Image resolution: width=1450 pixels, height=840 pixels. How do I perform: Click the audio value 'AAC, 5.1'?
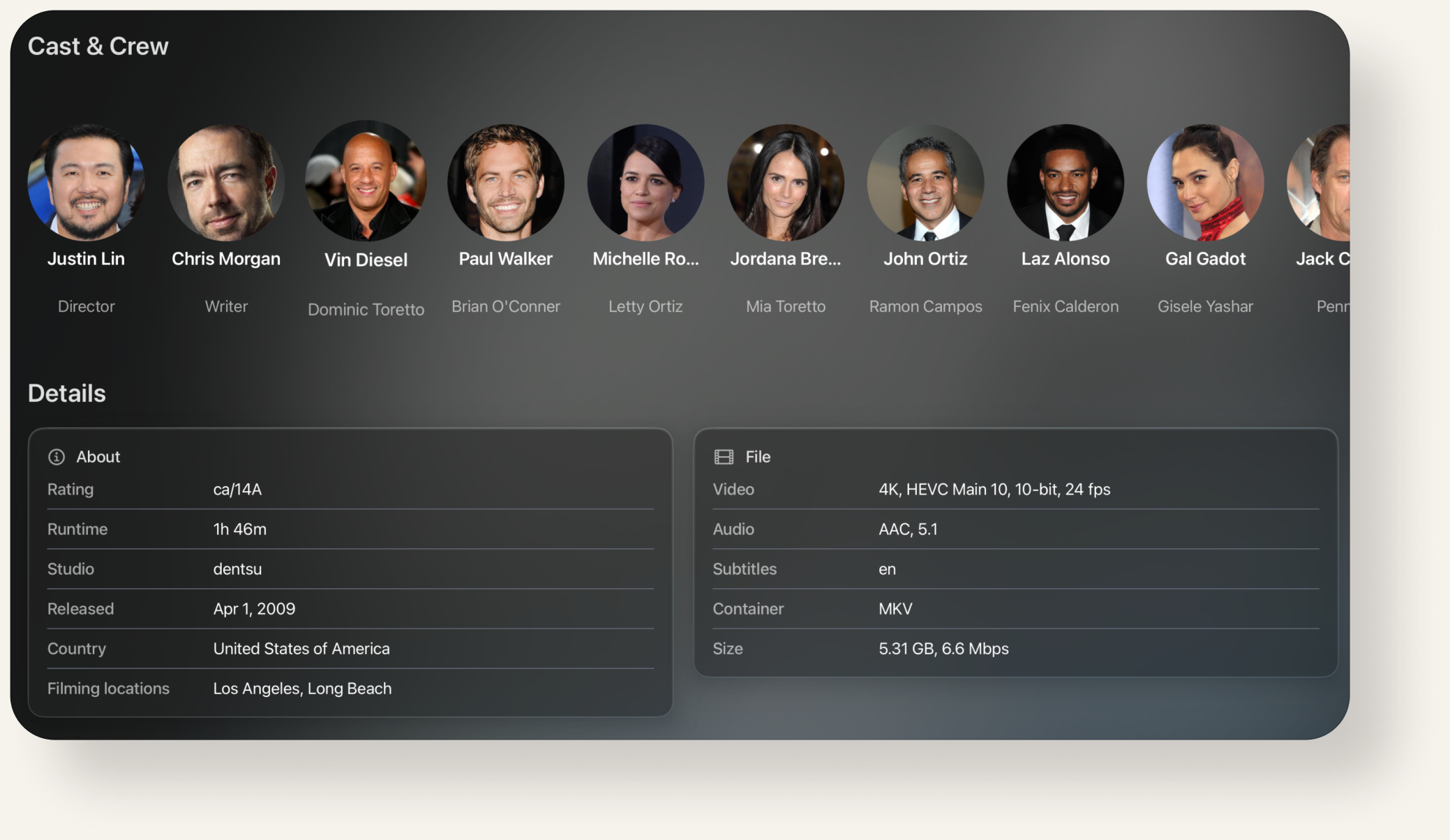pos(908,530)
